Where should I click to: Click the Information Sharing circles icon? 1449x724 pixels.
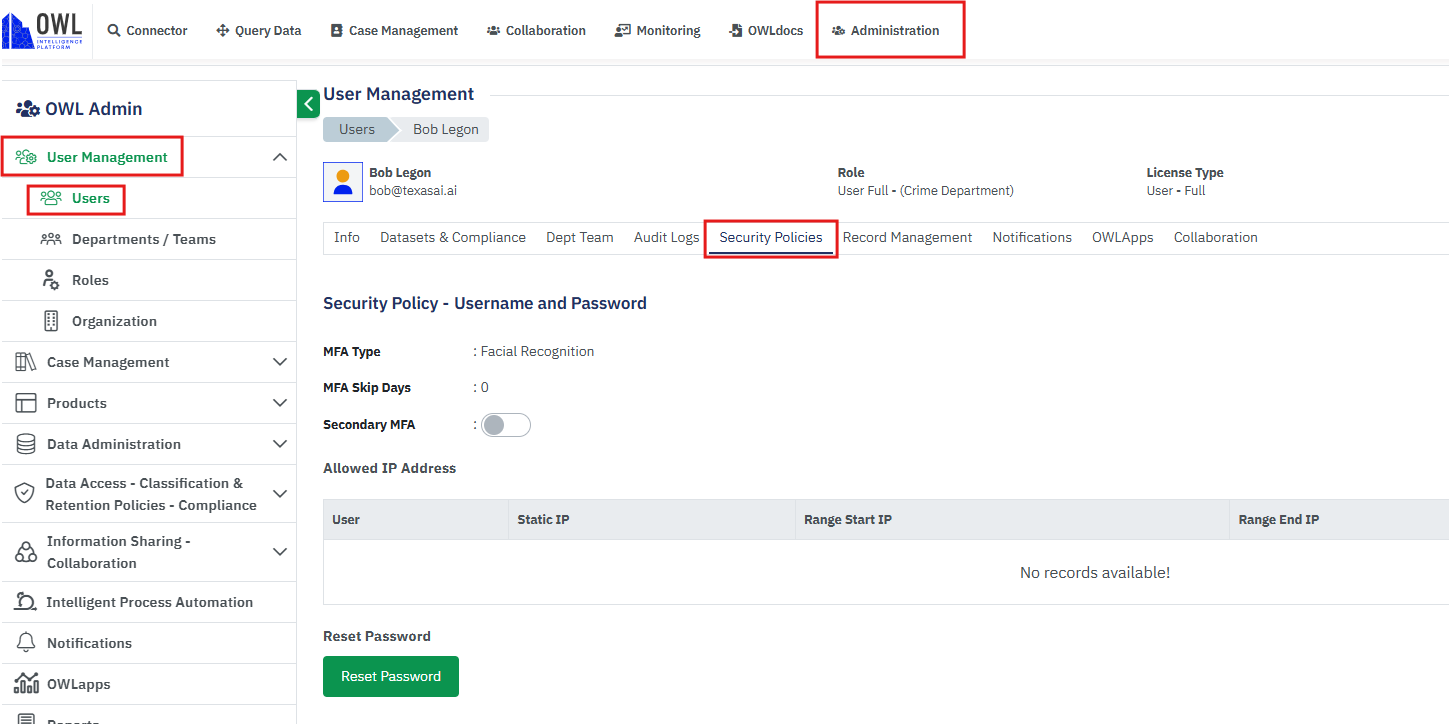[26, 552]
